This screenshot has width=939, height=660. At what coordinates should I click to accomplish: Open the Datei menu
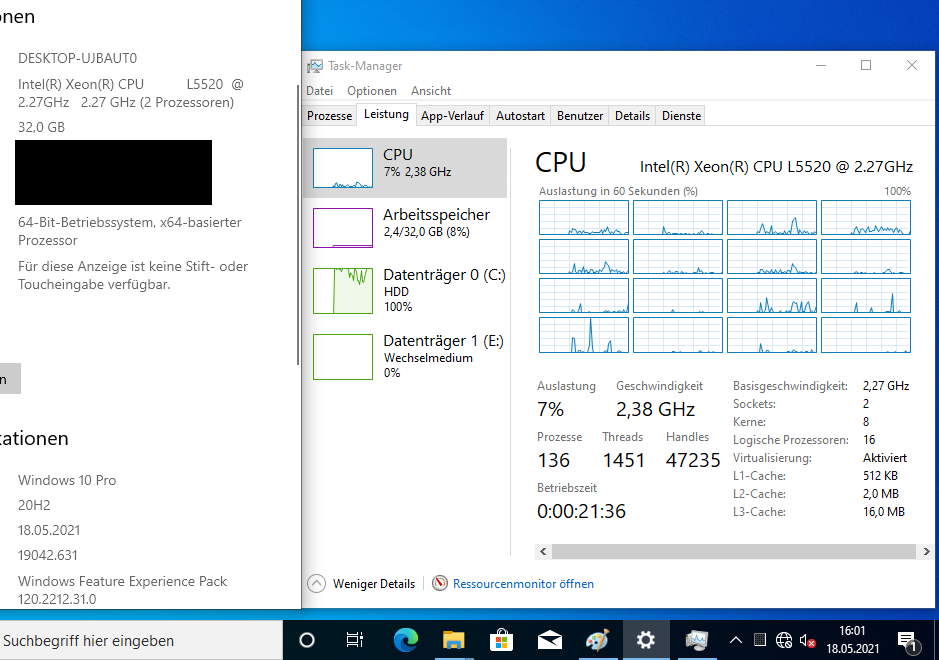(x=319, y=91)
